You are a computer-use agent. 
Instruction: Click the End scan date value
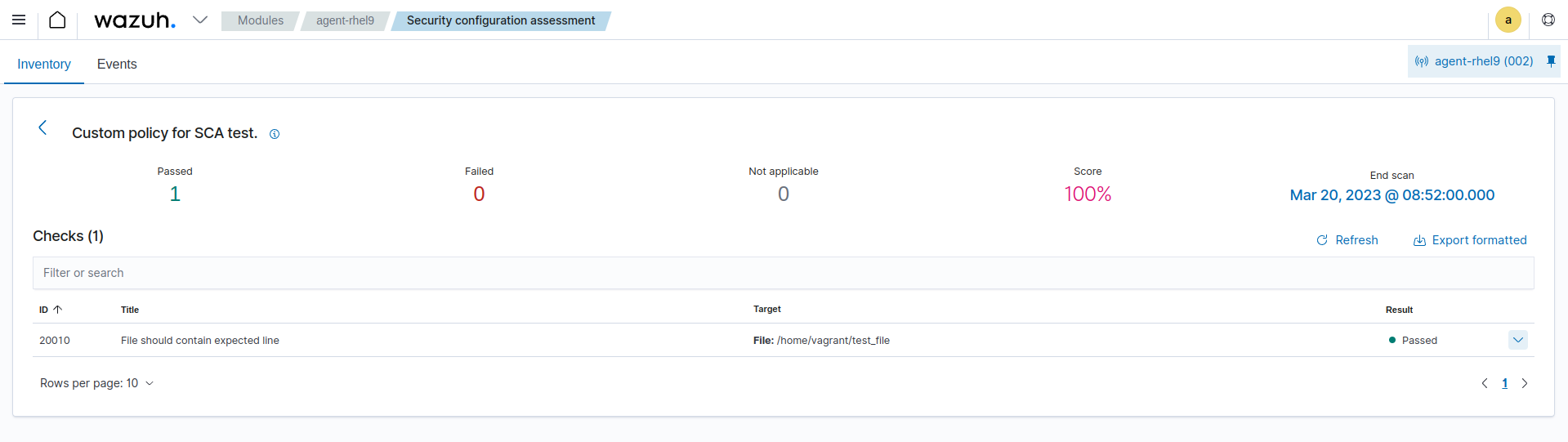pyautogui.click(x=1392, y=195)
